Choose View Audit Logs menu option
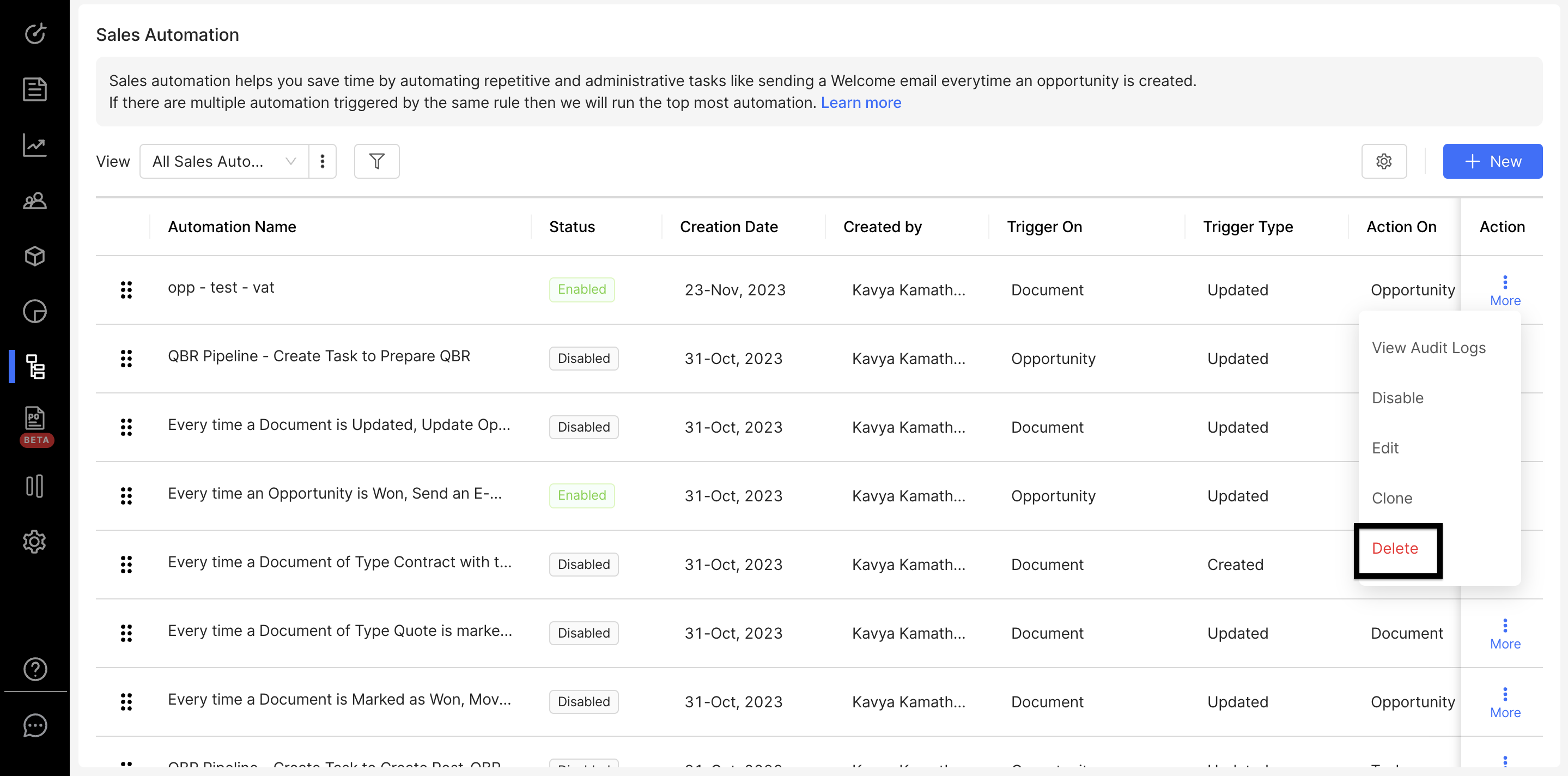 coord(1428,348)
